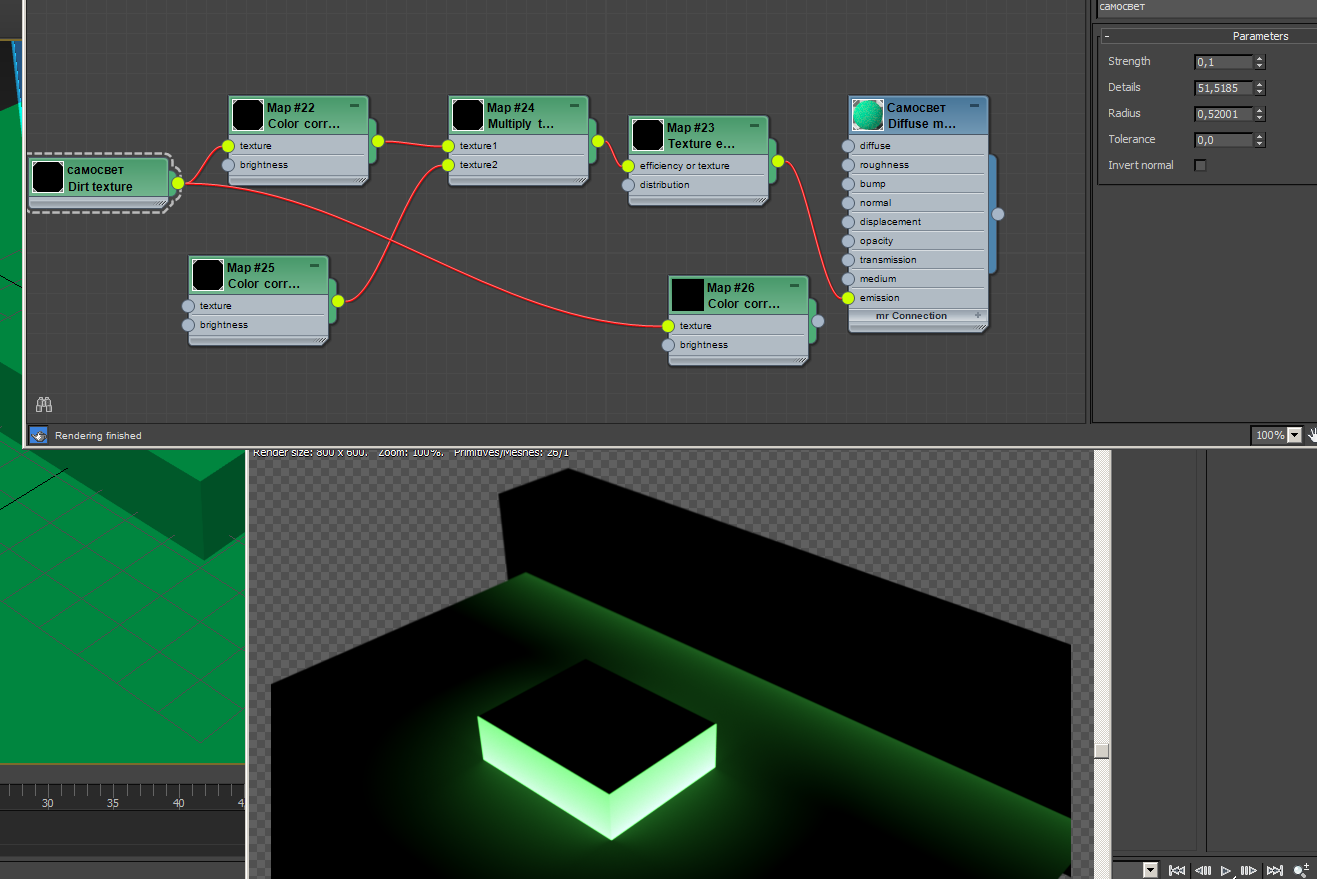
Task: Click the emission input socket on material
Action: (x=848, y=298)
